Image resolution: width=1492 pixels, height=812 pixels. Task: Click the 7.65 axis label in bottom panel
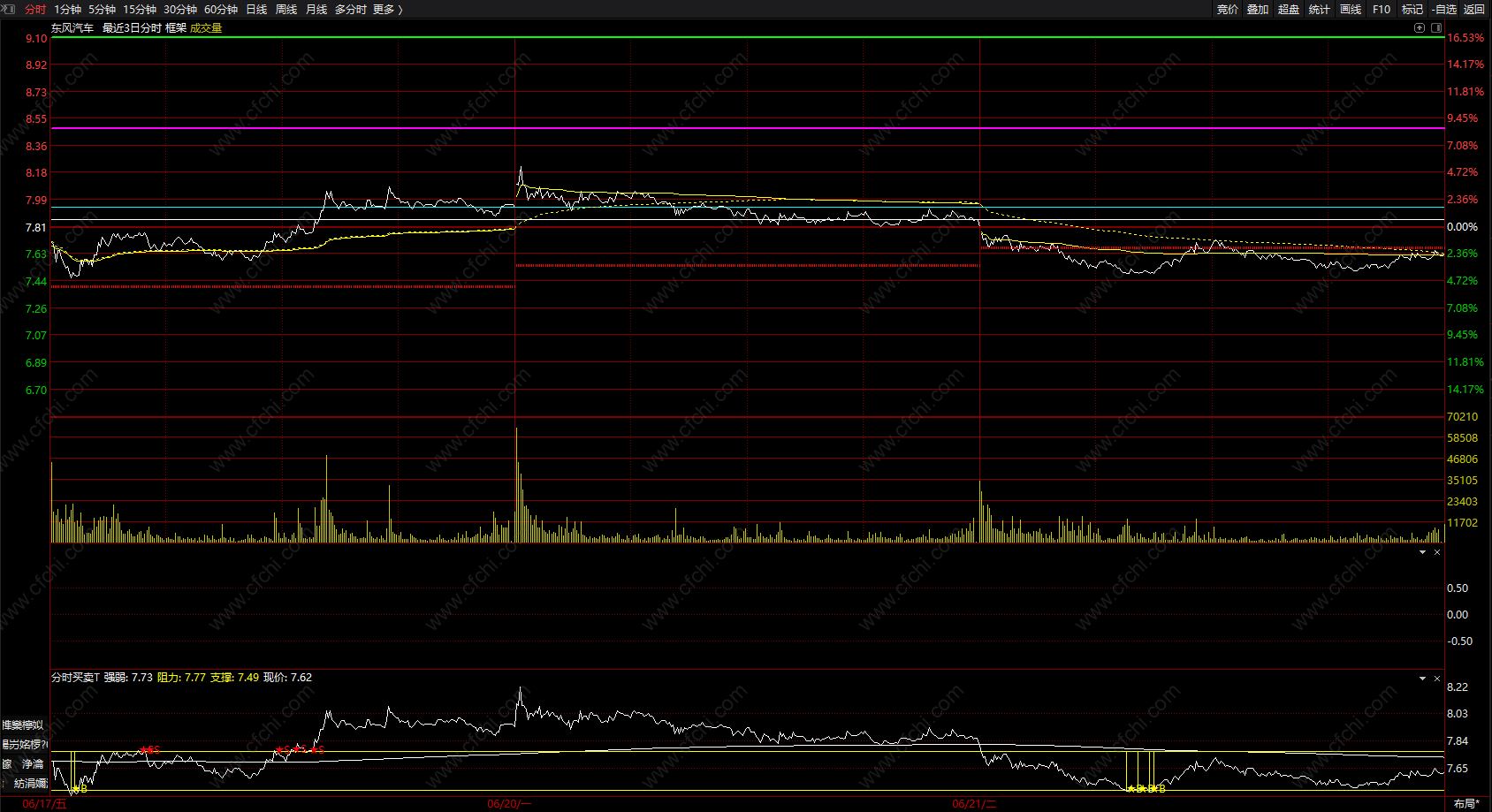pyautogui.click(x=1457, y=769)
